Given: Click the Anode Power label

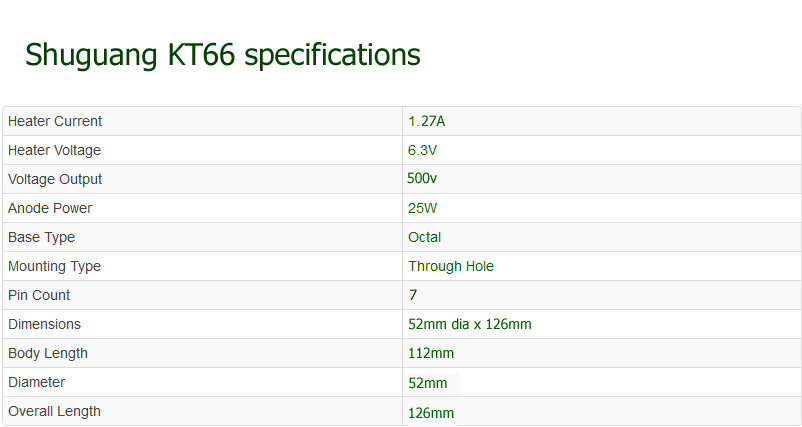Looking at the screenshot, I should (50, 208).
